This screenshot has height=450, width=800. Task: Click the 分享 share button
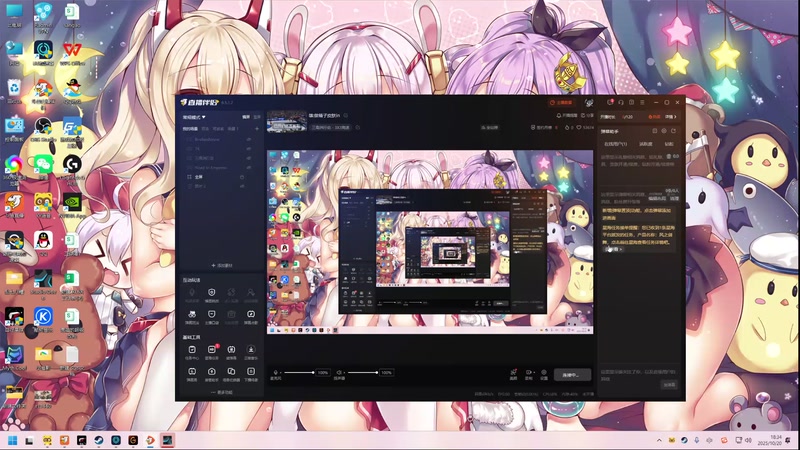587,116
